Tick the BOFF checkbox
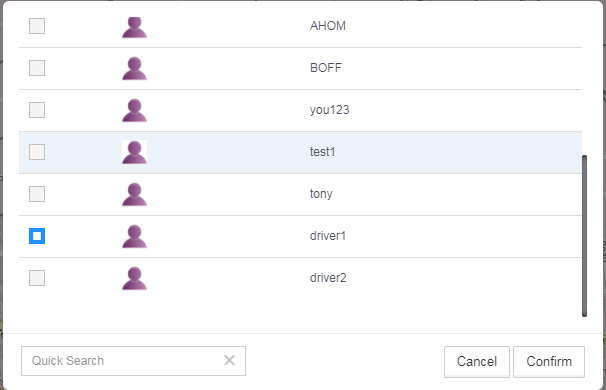This screenshot has height=390, width=606. [37, 68]
